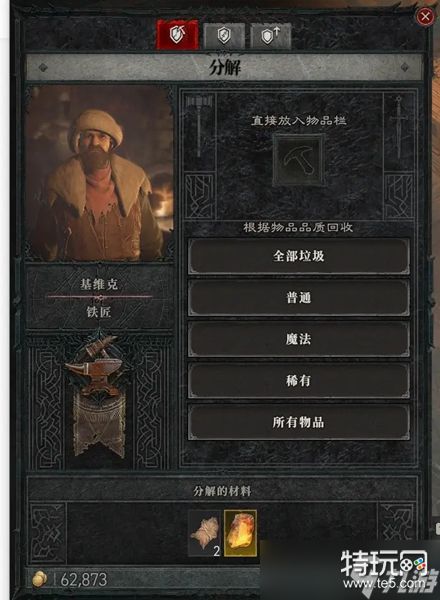This screenshot has width=440, height=600.
Task: Click the 基维克 vendor name label
Action: [x=99, y=284]
